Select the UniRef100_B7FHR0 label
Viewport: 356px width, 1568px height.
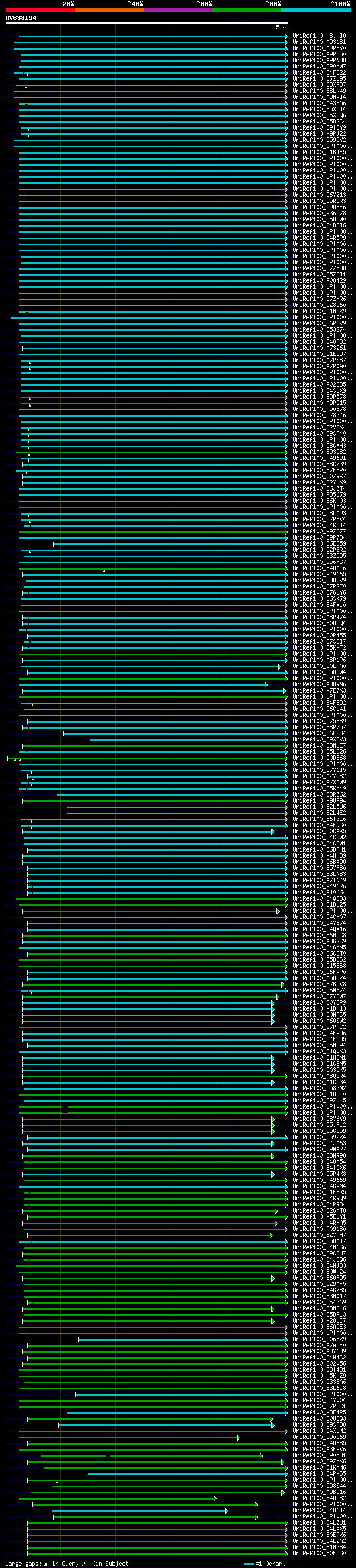319,470
